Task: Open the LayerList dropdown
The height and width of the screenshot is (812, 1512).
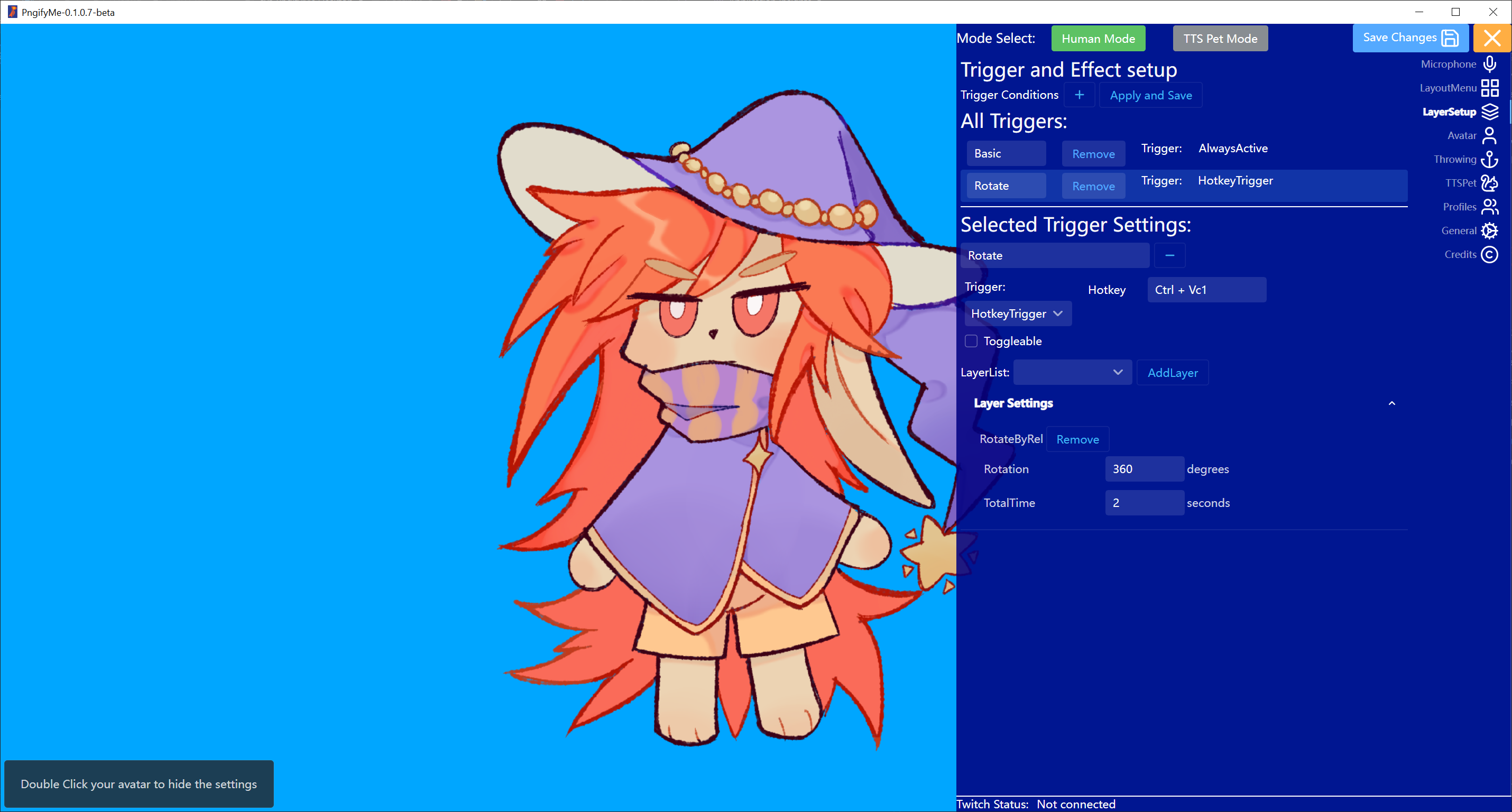Action: coord(1072,372)
